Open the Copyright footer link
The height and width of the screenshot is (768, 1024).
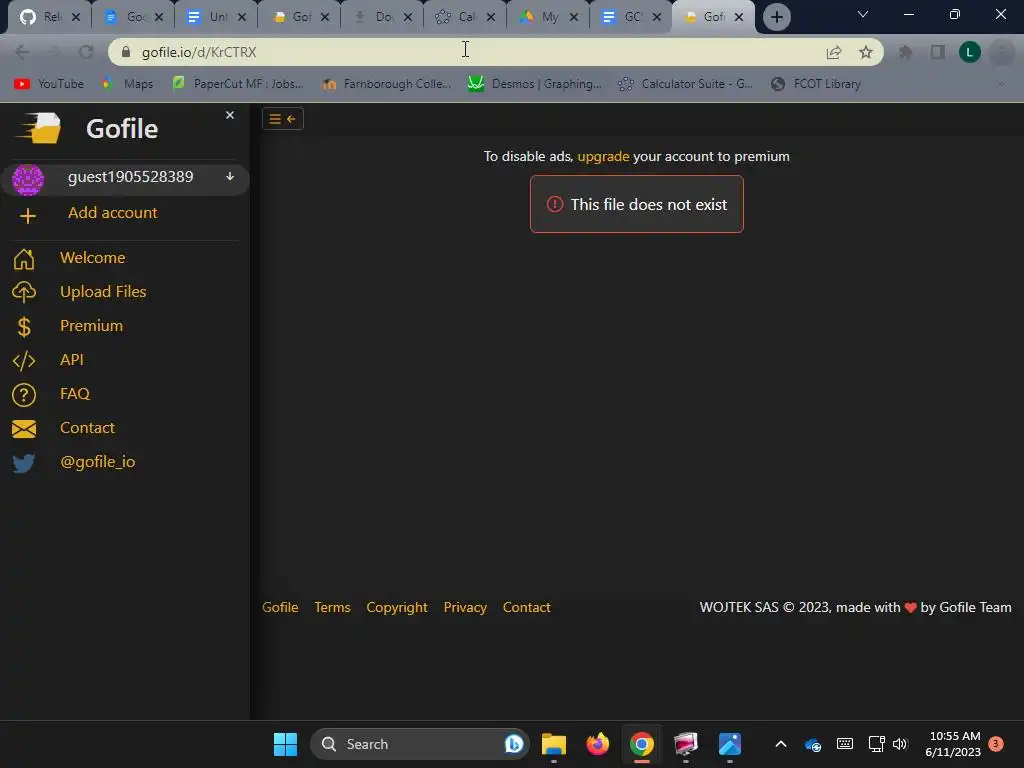click(x=397, y=607)
